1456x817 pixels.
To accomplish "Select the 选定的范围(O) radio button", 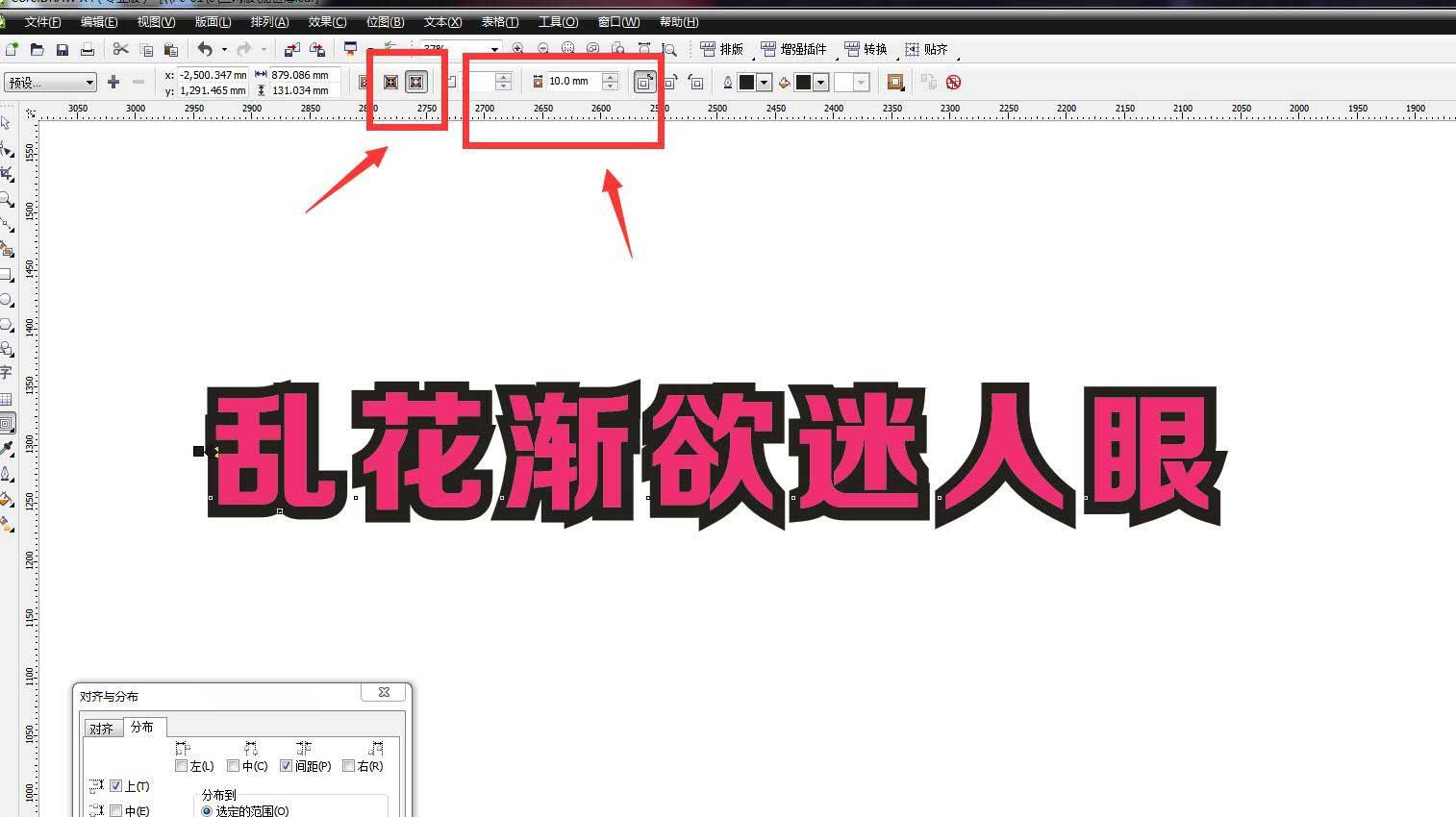I will tap(207, 810).
